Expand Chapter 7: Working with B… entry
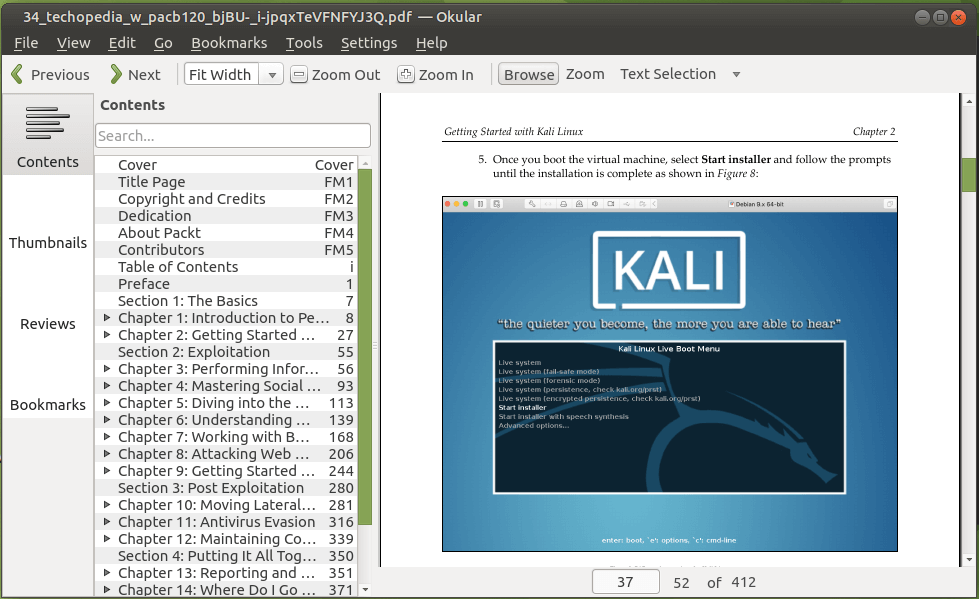 [107, 437]
